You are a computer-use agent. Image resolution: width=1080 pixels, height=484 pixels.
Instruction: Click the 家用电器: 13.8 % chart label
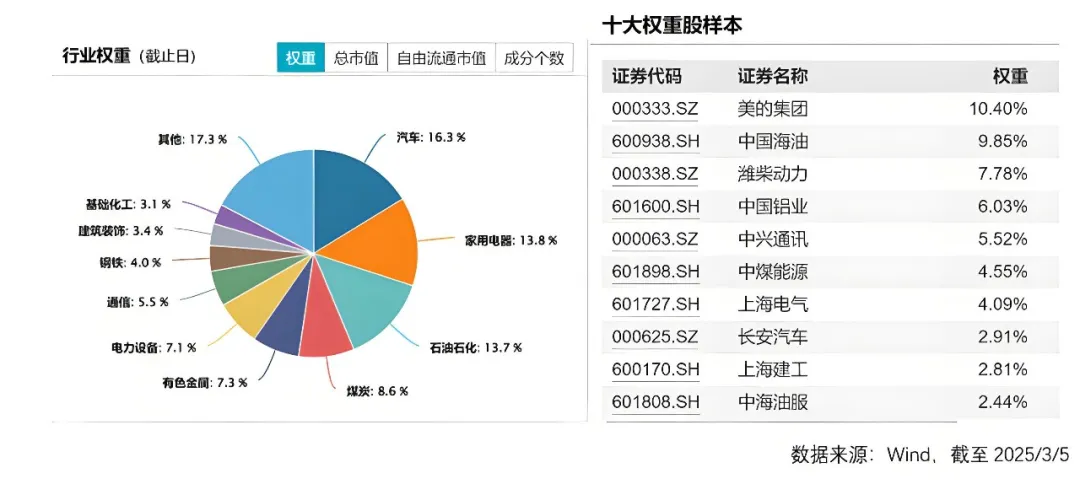click(x=511, y=240)
